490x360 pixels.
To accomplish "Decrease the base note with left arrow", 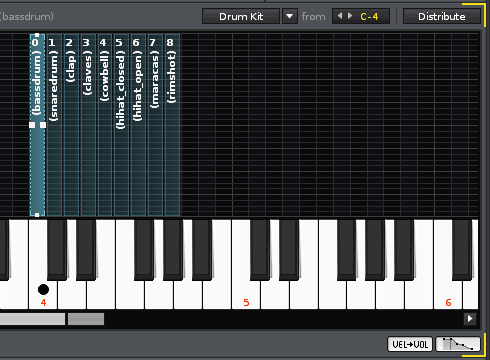I will click(340, 16).
